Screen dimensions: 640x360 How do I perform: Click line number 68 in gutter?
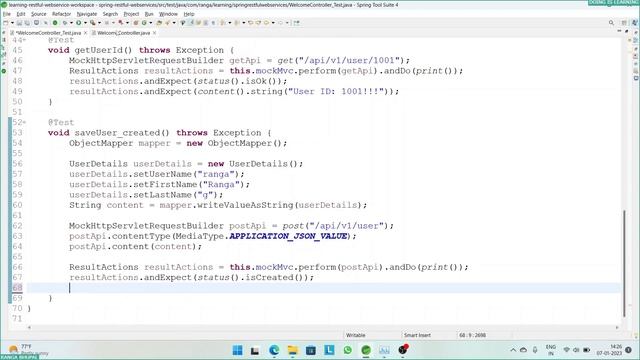17,287
